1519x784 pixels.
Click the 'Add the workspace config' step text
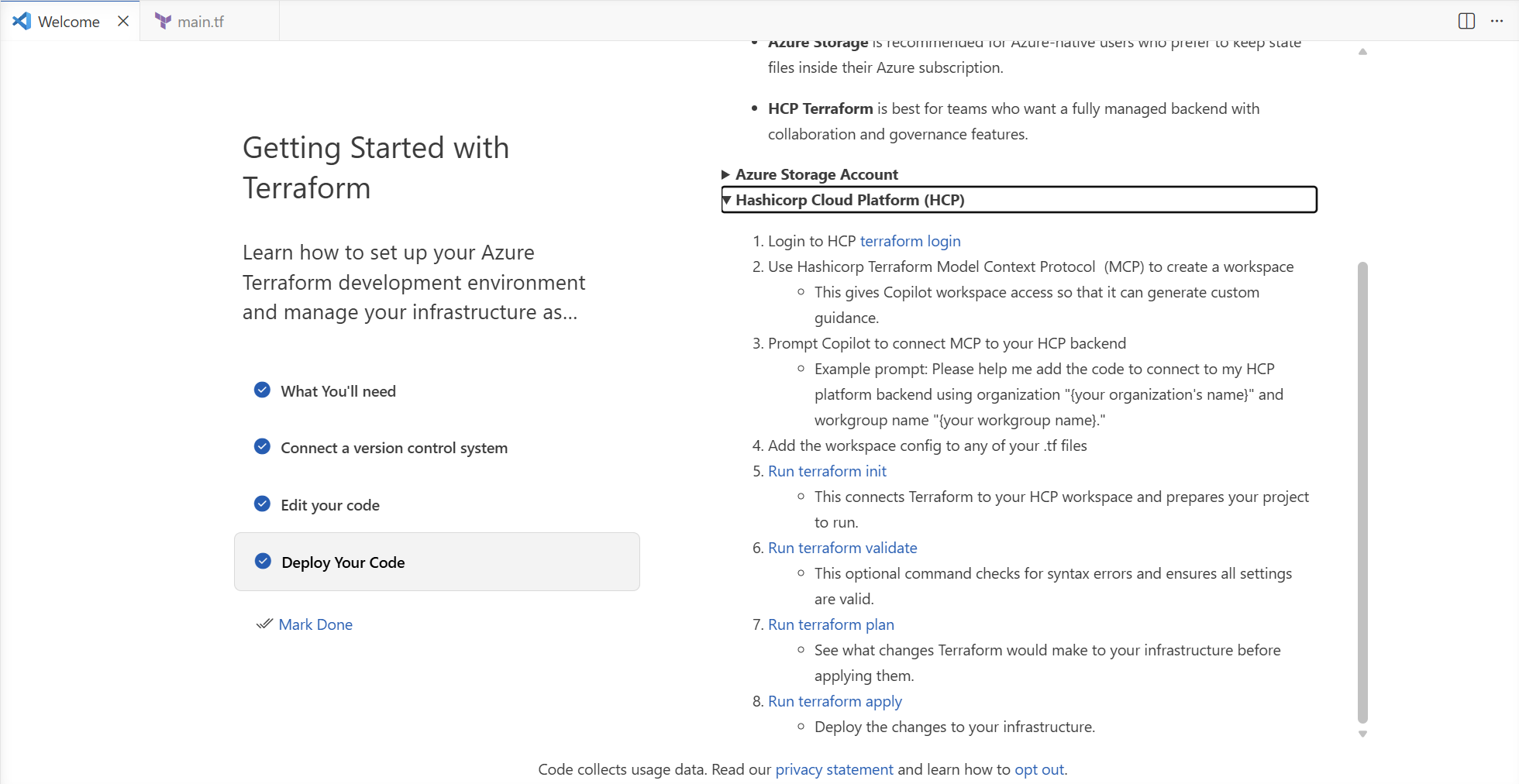pyautogui.click(x=927, y=445)
